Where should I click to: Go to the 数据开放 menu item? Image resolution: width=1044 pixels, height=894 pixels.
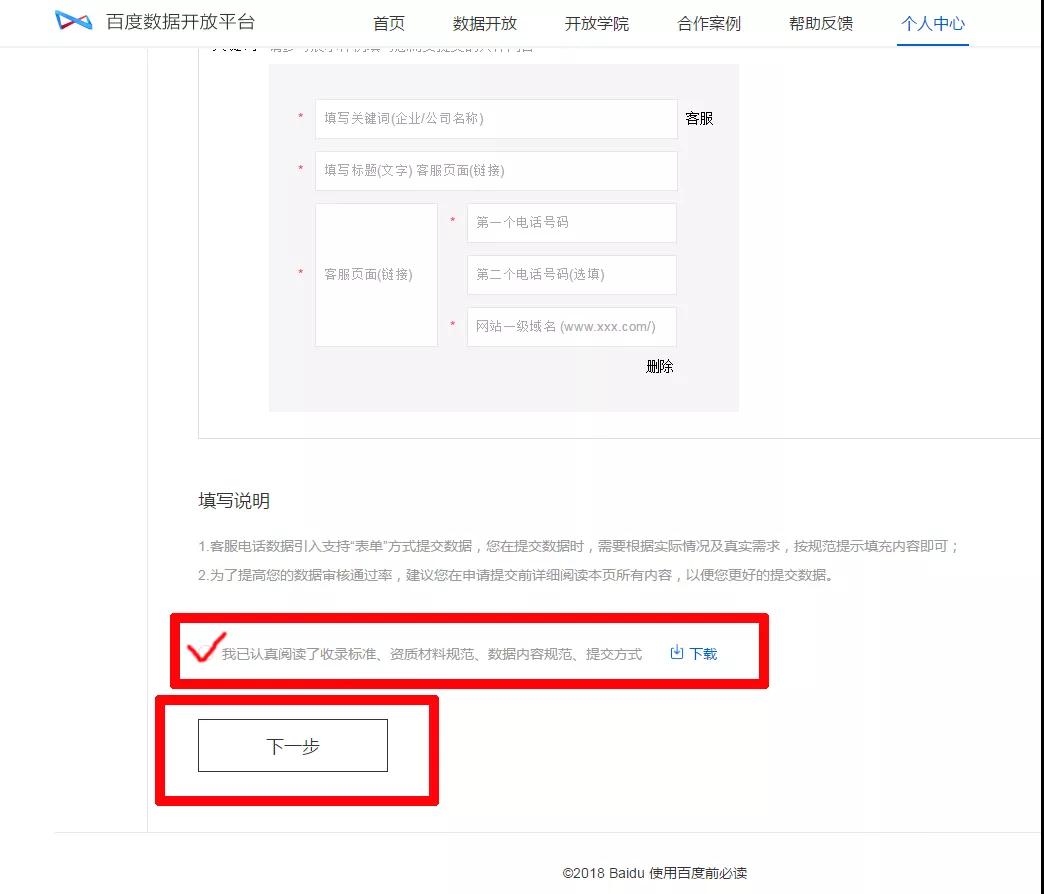(x=485, y=23)
